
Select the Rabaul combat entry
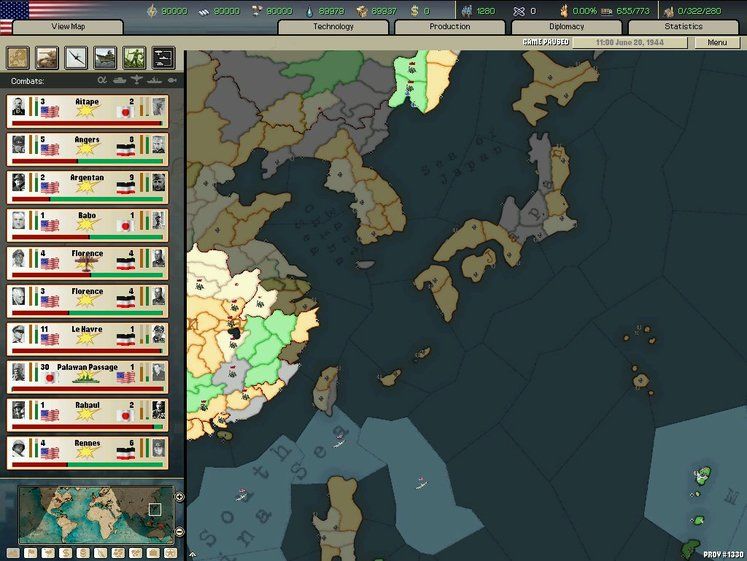click(x=87, y=415)
